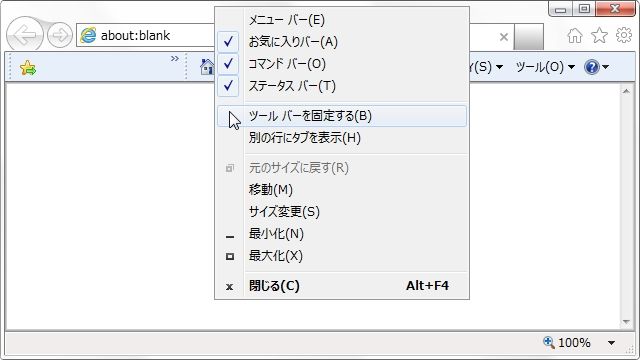Click the zoom magnifier icon in status bar
This screenshot has height=360, width=640.
(x=549, y=342)
